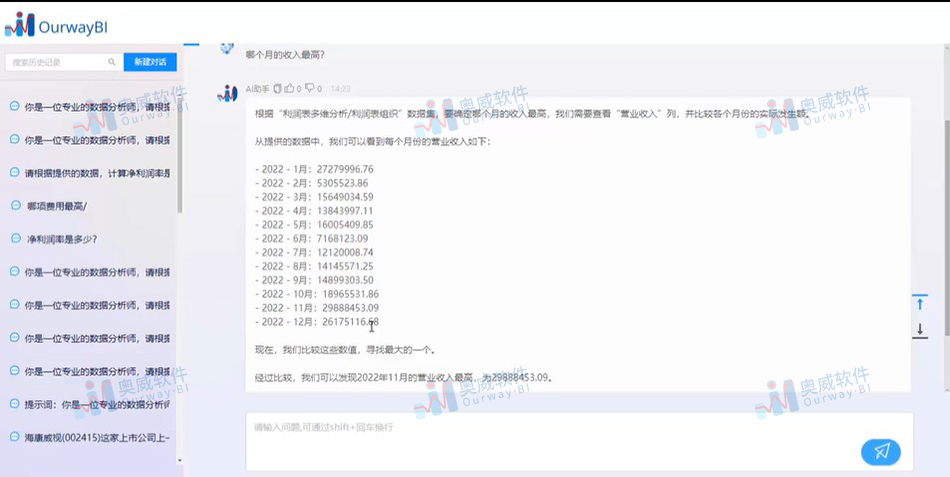950x477 pixels.
Task: Give the AI answer a thumbs up
Action: tap(290, 88)
